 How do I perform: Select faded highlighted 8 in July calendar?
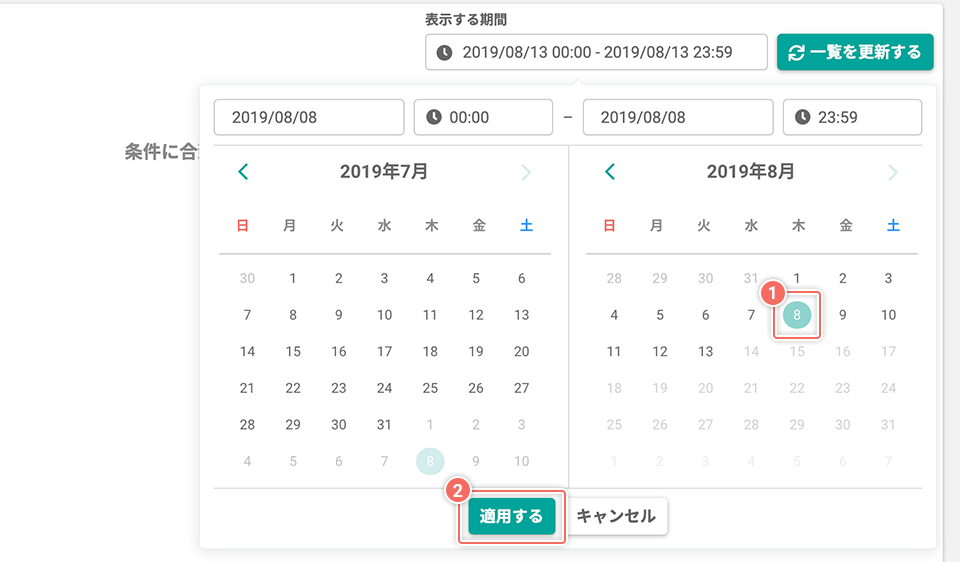click(430, 461)
